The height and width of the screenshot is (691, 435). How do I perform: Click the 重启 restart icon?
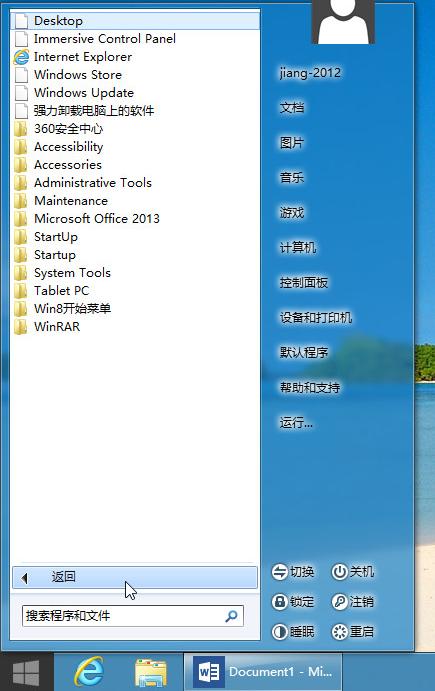339,632
